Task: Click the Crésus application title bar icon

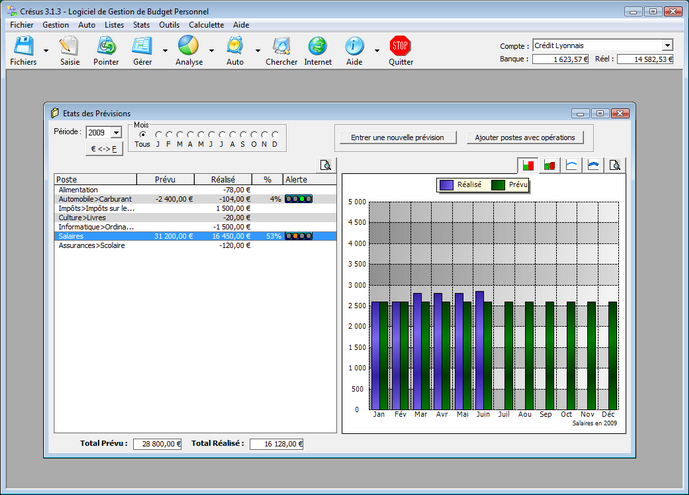Action: coord(12,11)
